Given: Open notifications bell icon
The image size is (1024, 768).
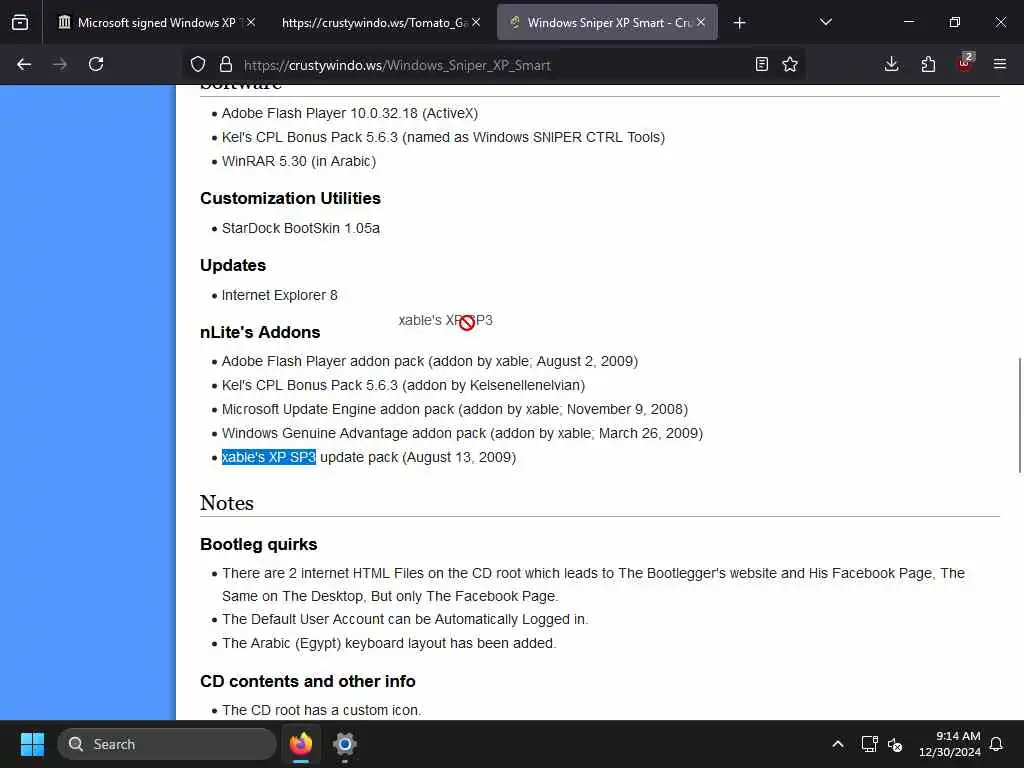Looking at the screenshot, I should click(997, 744).
